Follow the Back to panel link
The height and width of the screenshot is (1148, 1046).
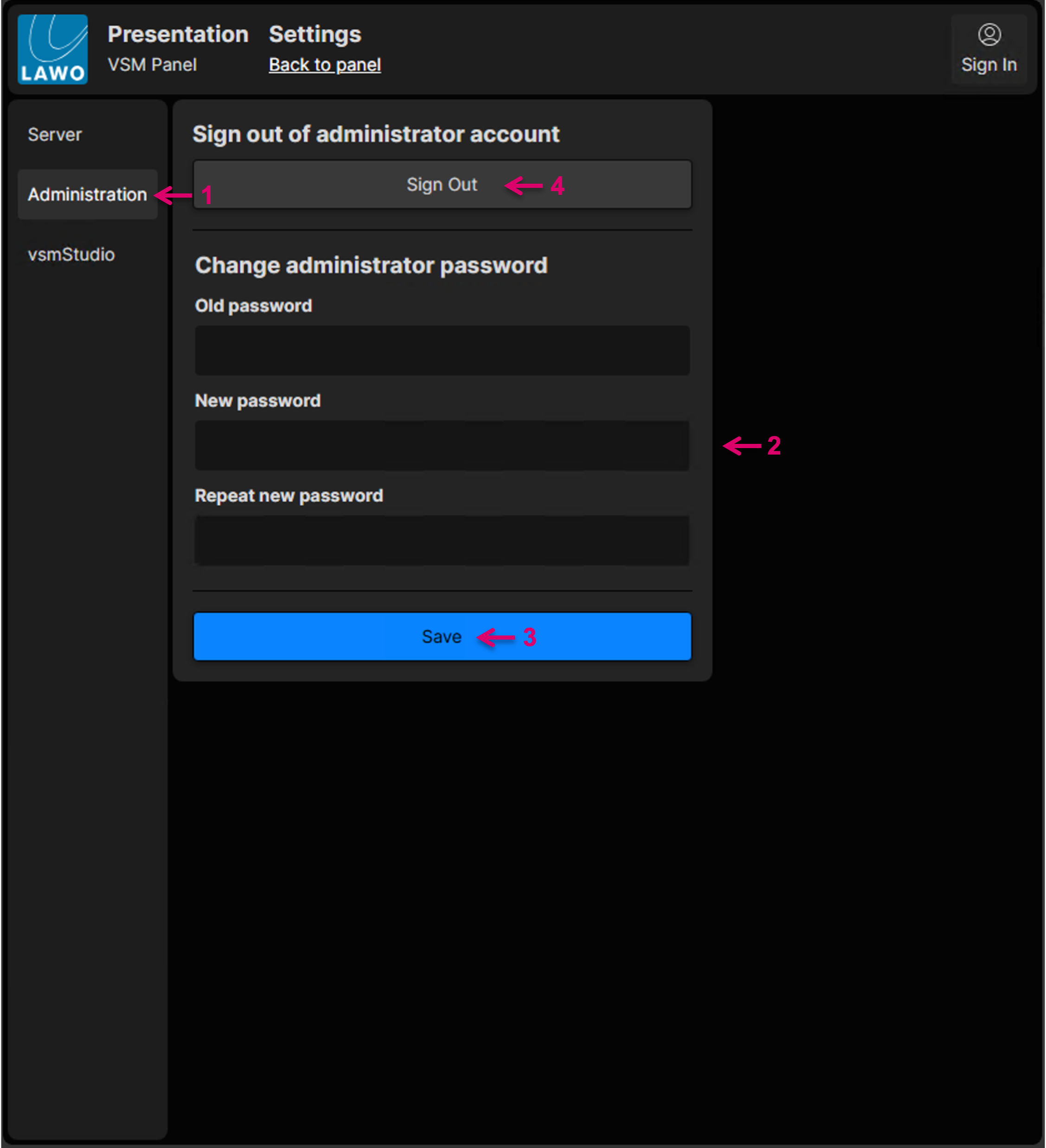tap(325, 65)
